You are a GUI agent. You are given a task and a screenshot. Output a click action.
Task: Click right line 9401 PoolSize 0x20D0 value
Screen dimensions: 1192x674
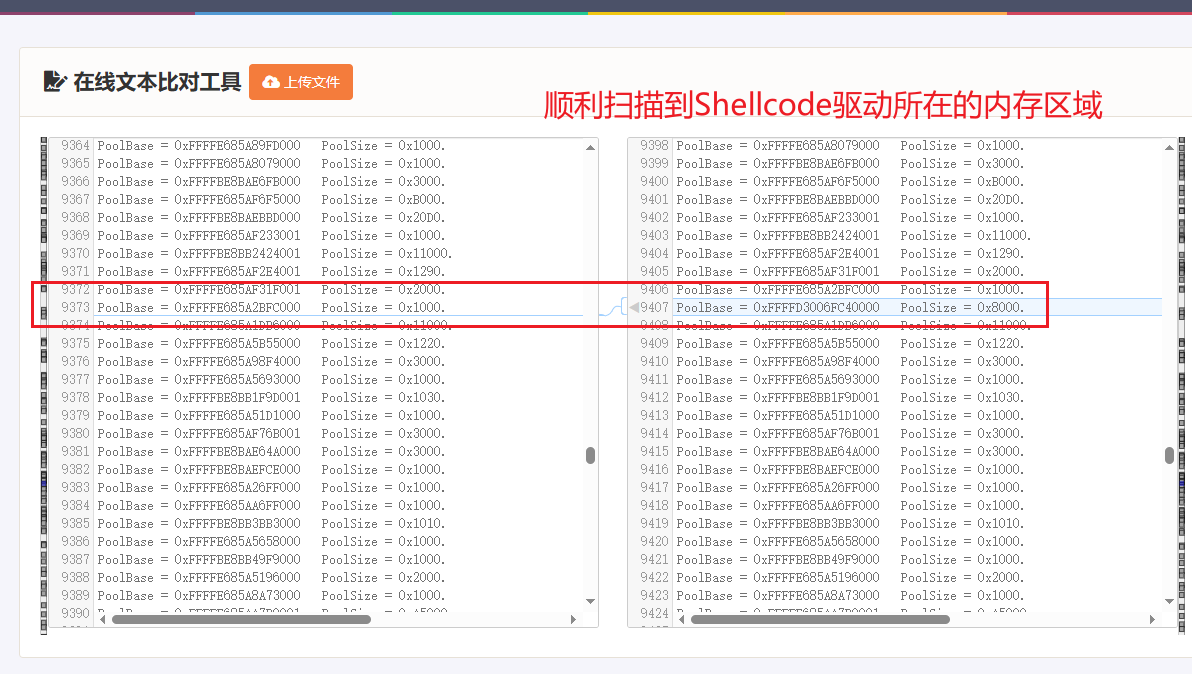click(x=1000, y=200)
